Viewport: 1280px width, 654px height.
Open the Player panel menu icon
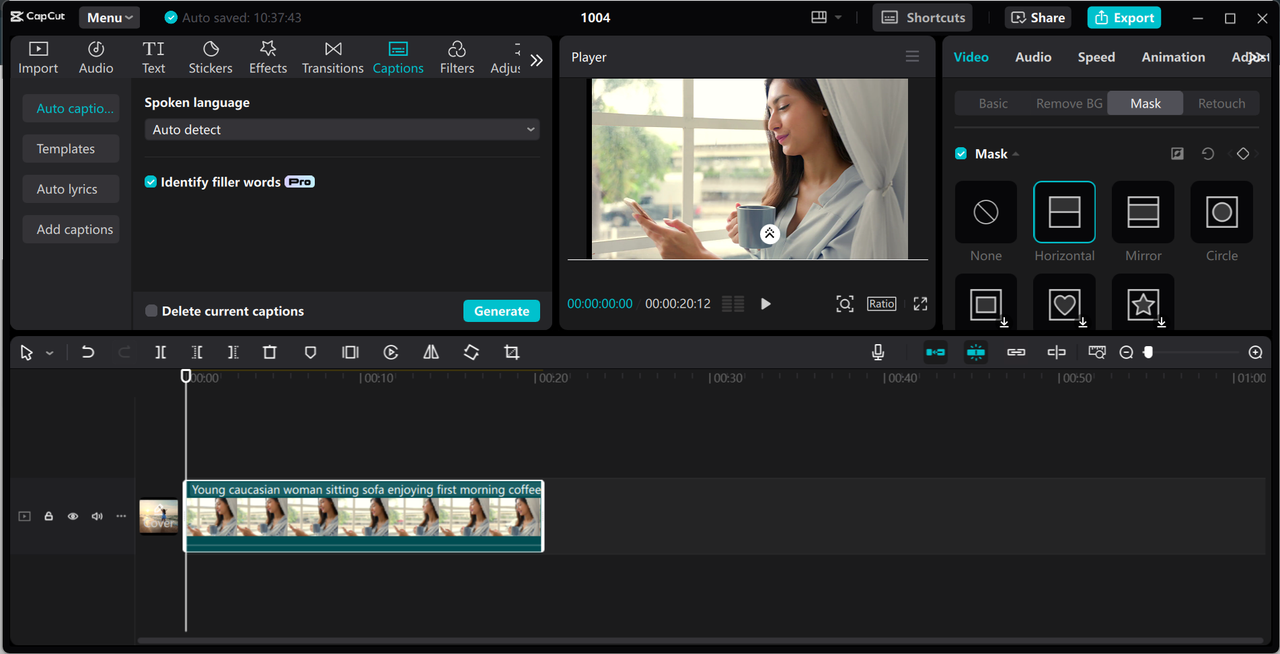pos(912,57)
